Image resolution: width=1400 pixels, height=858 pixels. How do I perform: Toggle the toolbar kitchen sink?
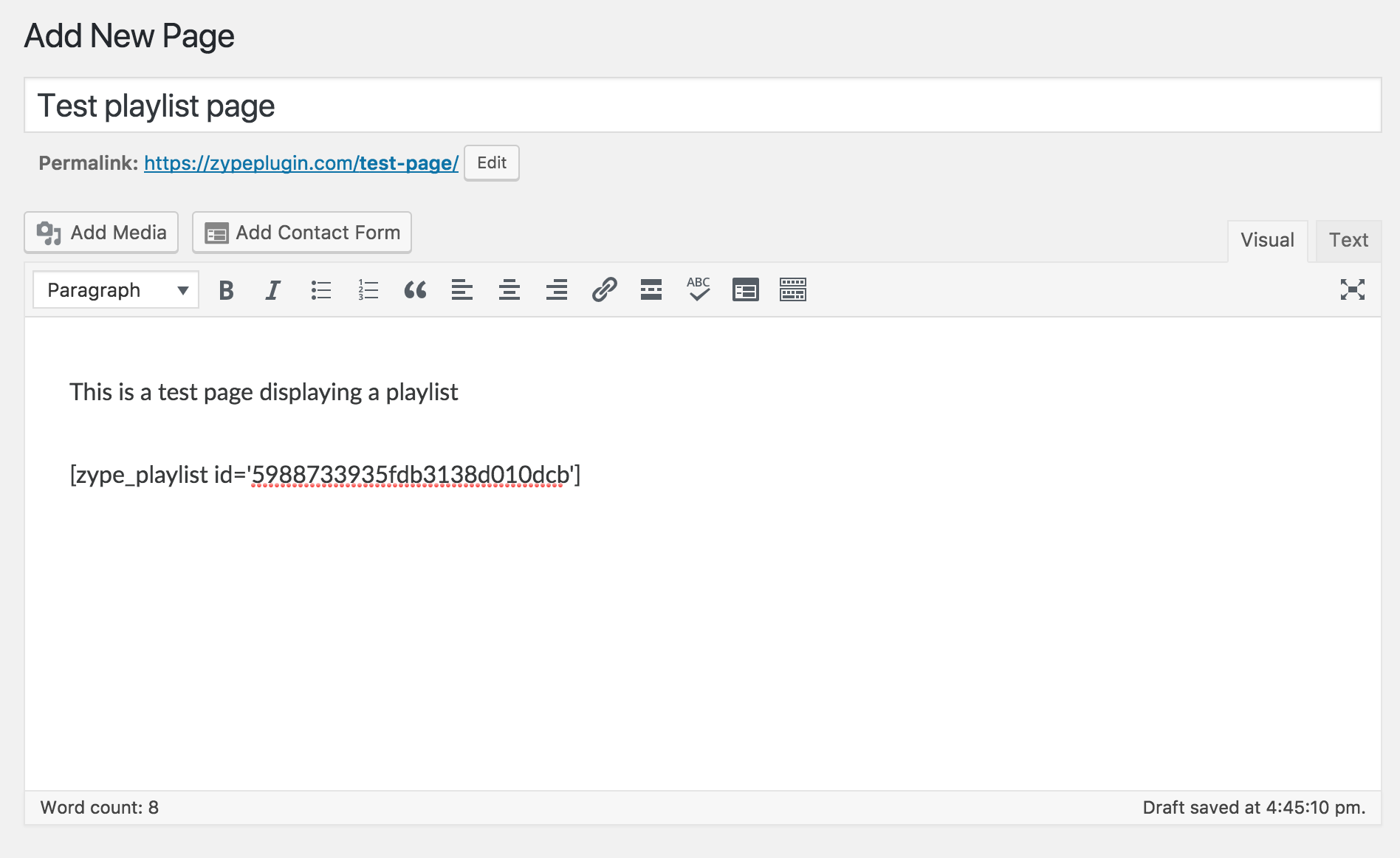(x=793, y=290)
